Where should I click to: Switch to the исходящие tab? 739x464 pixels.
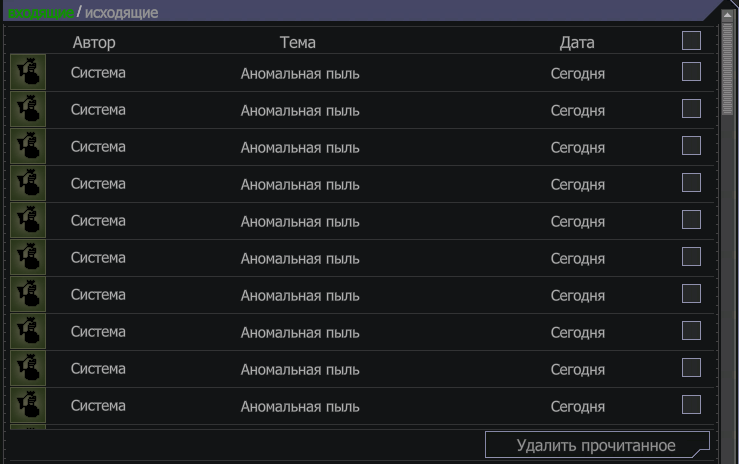[x=121, y=13]
